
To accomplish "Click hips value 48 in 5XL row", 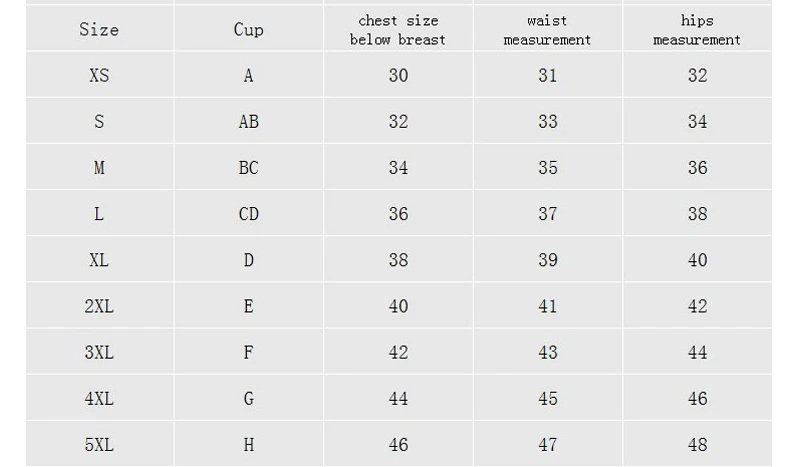I will click(697, 445).
